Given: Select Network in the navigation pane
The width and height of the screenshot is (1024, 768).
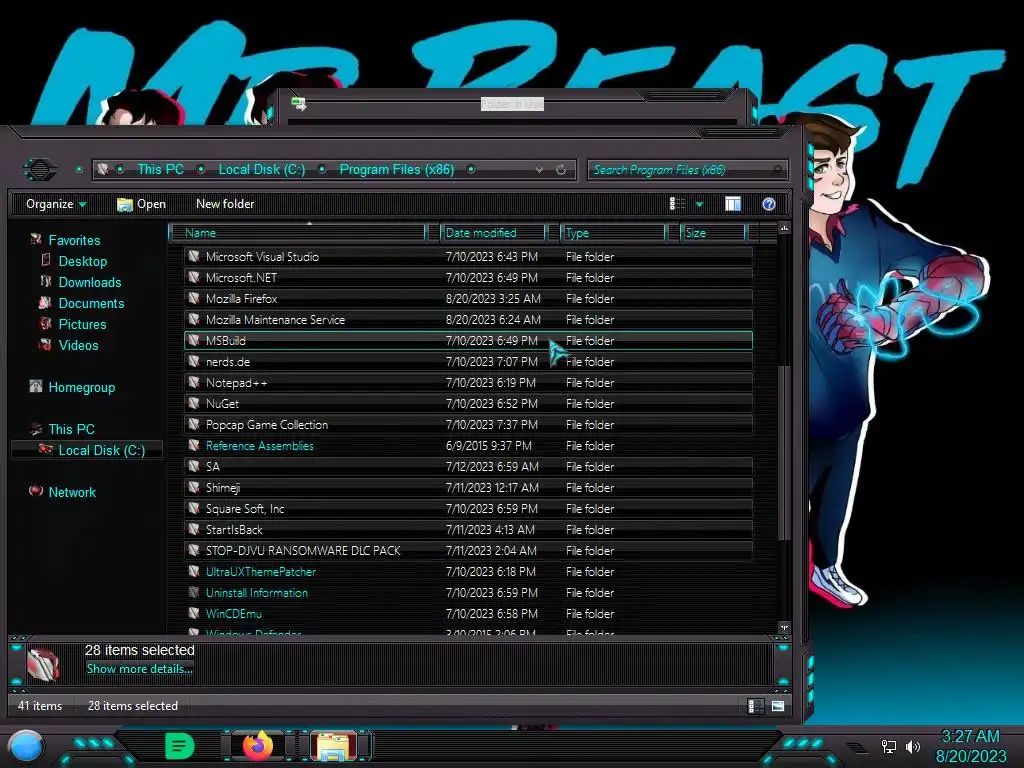Looking at the screenshot, I should (x=72, y=492).
